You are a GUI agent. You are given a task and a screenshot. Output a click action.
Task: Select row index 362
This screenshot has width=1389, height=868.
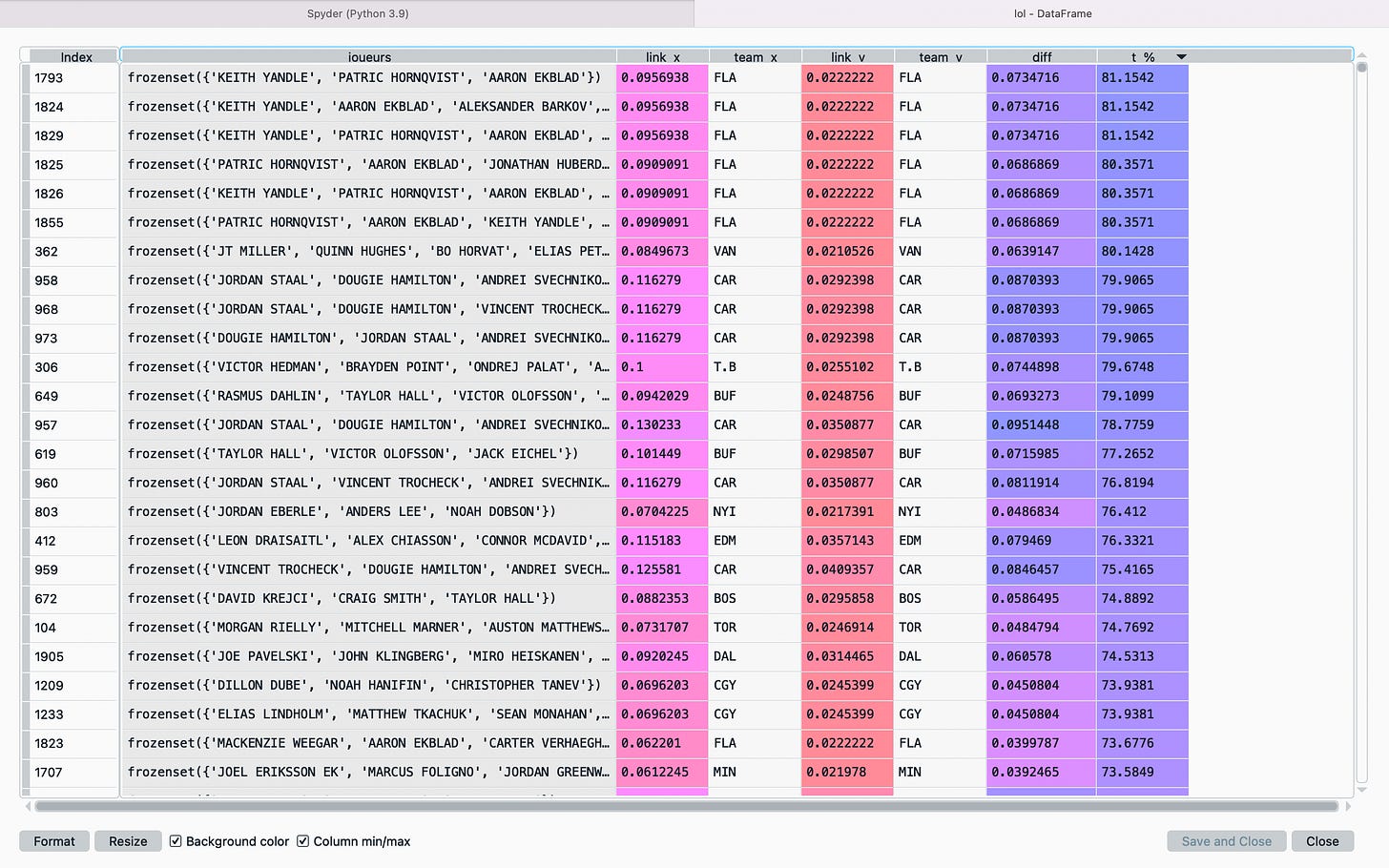pos(73,252)
